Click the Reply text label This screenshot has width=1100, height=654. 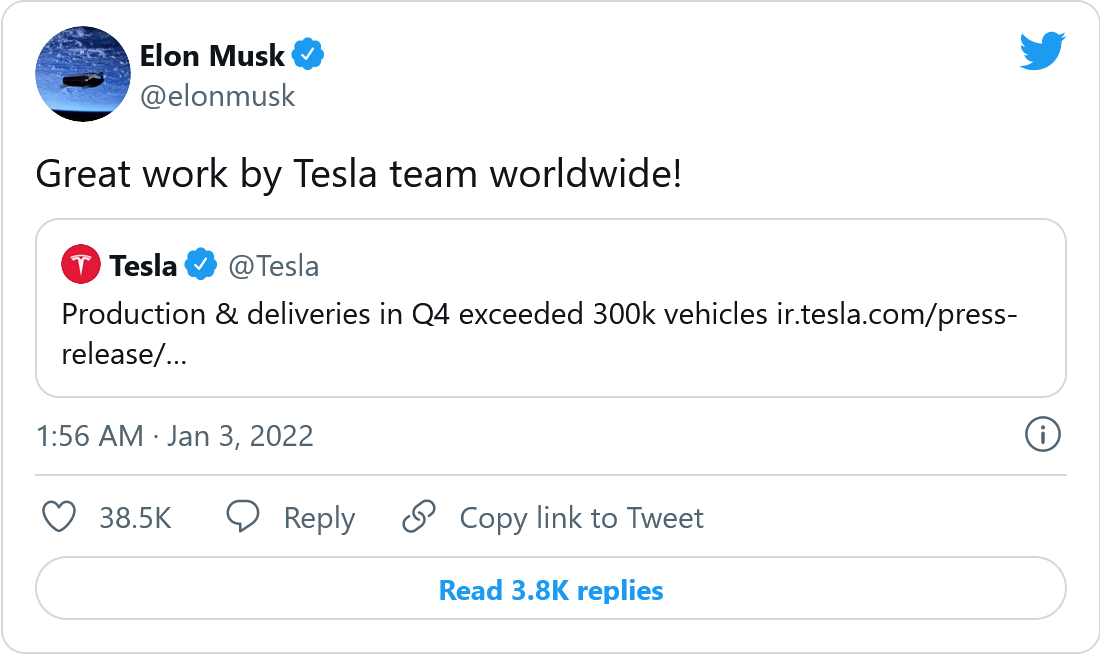(319, 518)
